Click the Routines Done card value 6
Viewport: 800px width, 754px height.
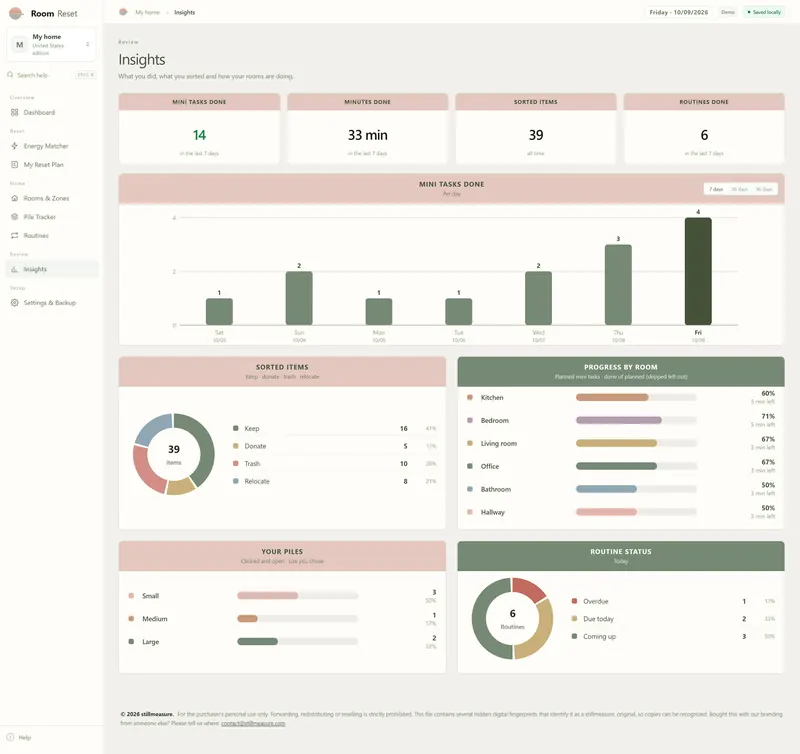pos(704,135)
